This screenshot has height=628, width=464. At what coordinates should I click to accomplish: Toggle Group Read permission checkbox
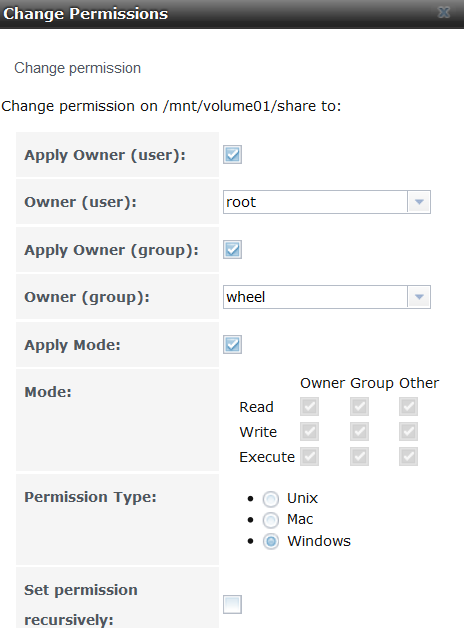[x=359, y=407]
